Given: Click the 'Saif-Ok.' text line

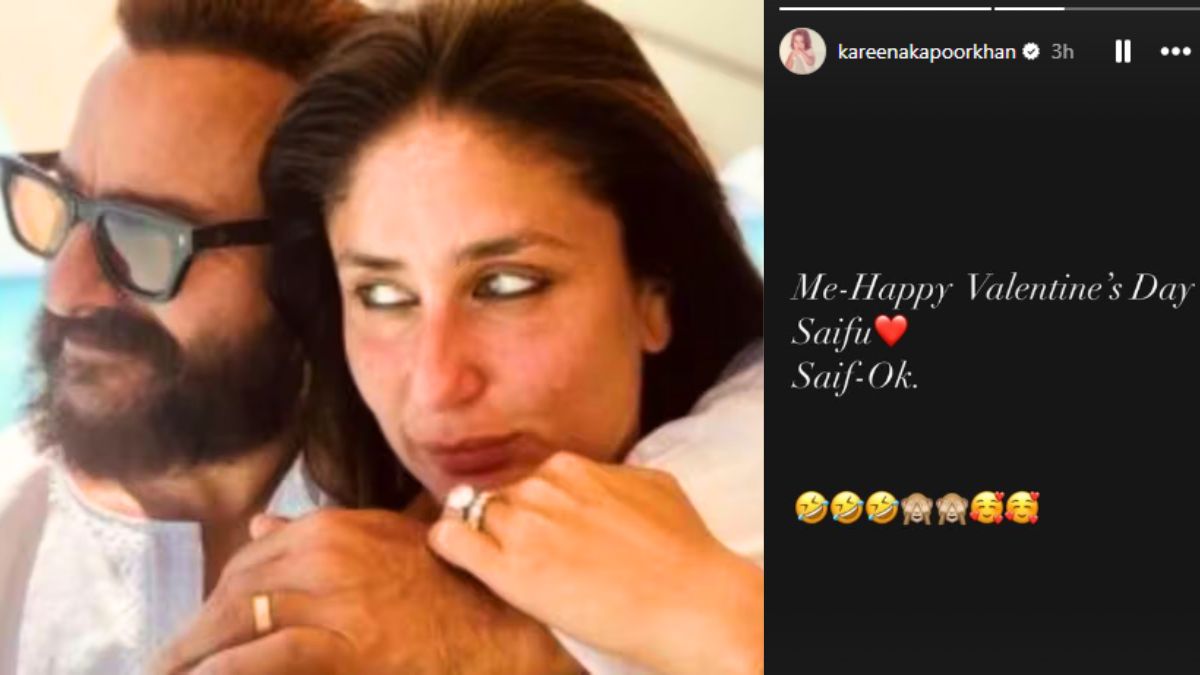Looking at the screenshot, I should 854,377.
